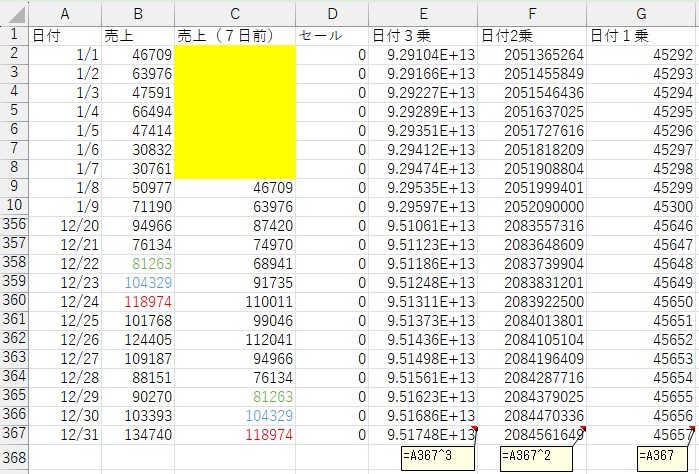Click the yellow cell in row 8
The image size is (699, 474).
(x=235, y=168)
